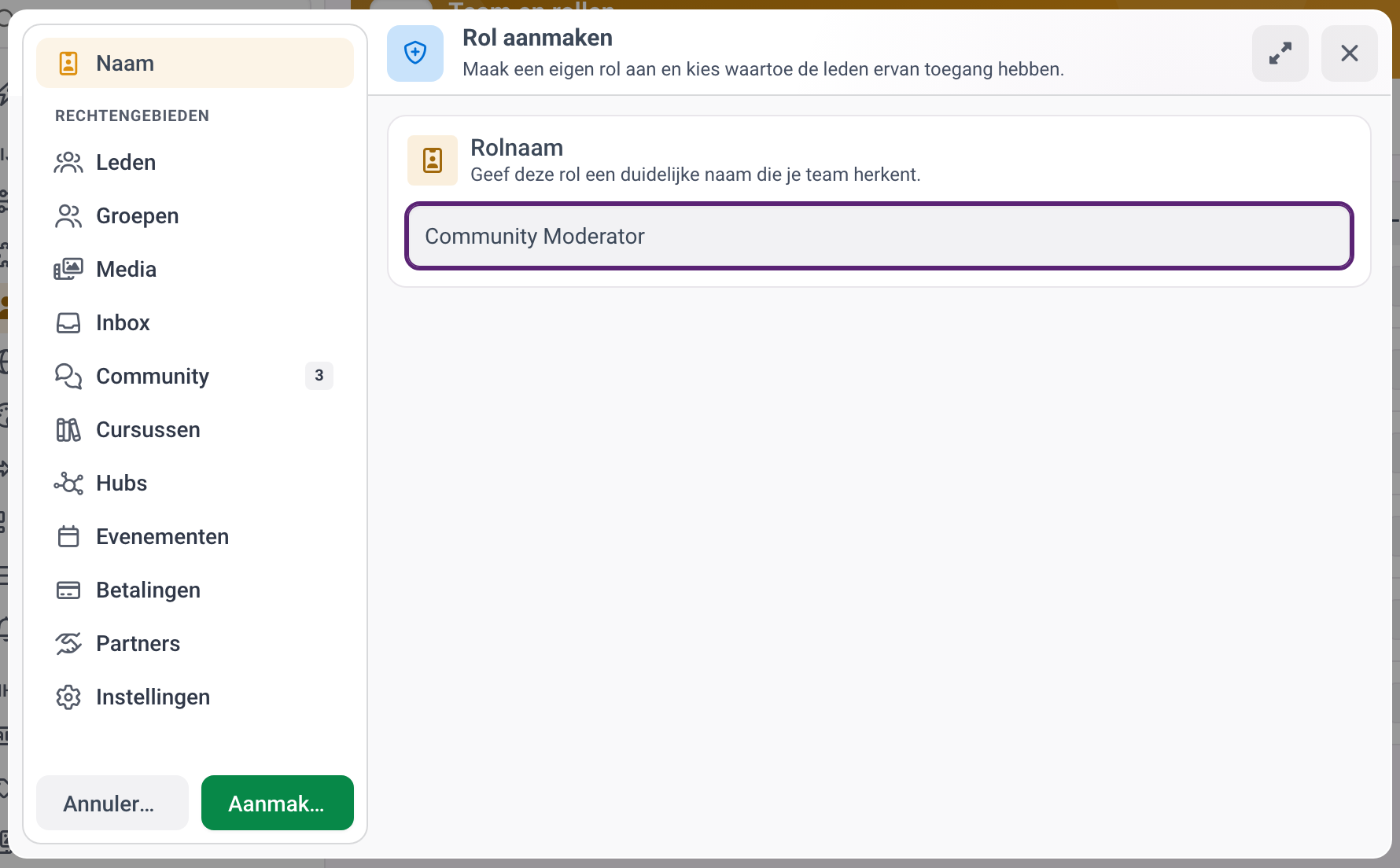Open Hubs permissions

(x=195, y=483)
